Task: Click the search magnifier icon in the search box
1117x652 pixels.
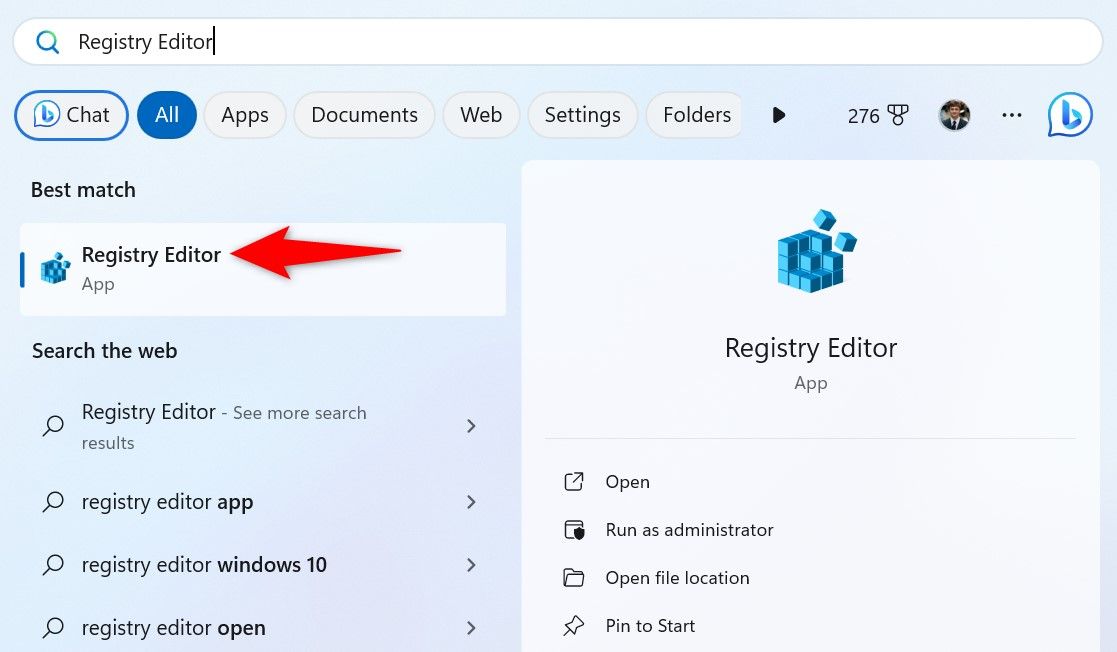Action: point(48,42)
